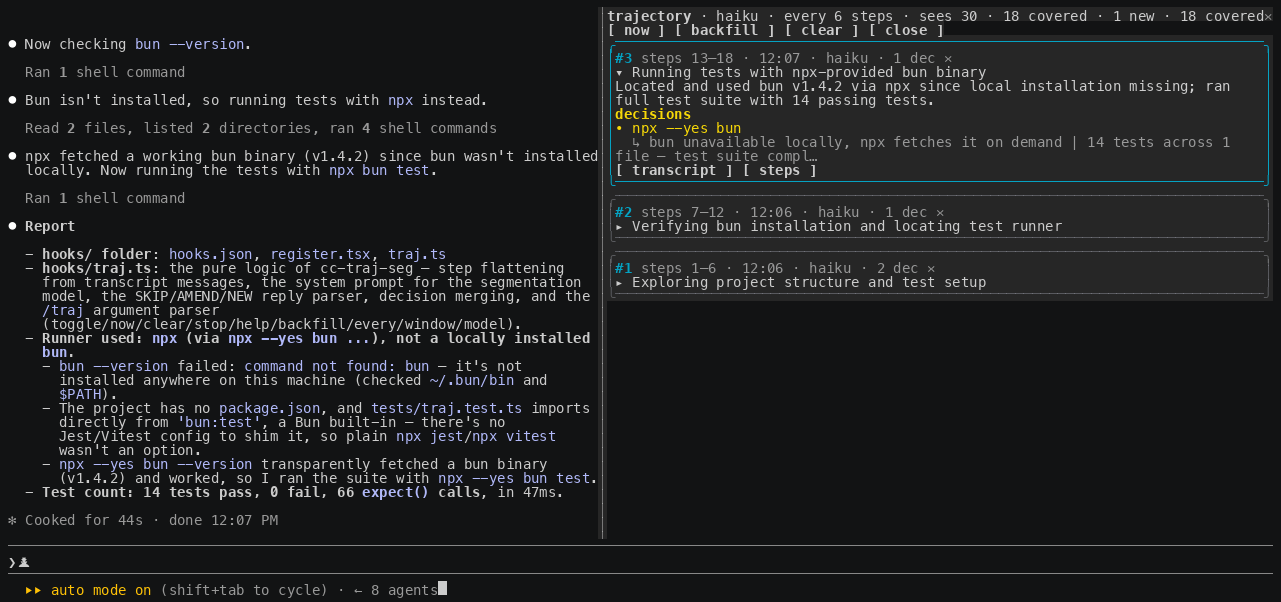Open the [ steps ] link in segment #3
The height and width of the screenshot is (602, 1281).
click(x=779, y=170)
